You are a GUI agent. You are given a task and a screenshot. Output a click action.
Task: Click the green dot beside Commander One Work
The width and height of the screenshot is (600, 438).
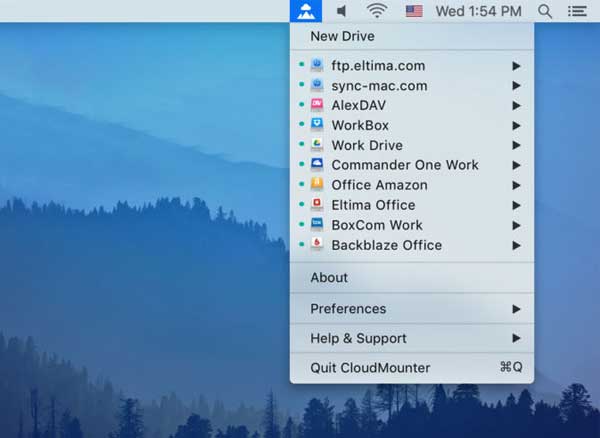pyautogui.click(x=302, y=164)
